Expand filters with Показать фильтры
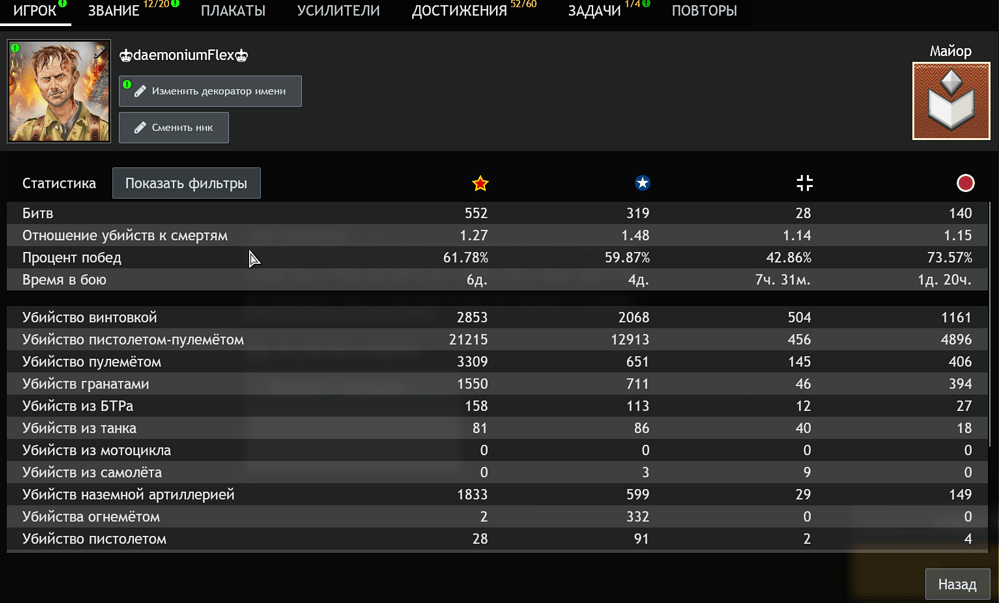The height and width of the screenshot is (603, 999). [x=186, y=183]
